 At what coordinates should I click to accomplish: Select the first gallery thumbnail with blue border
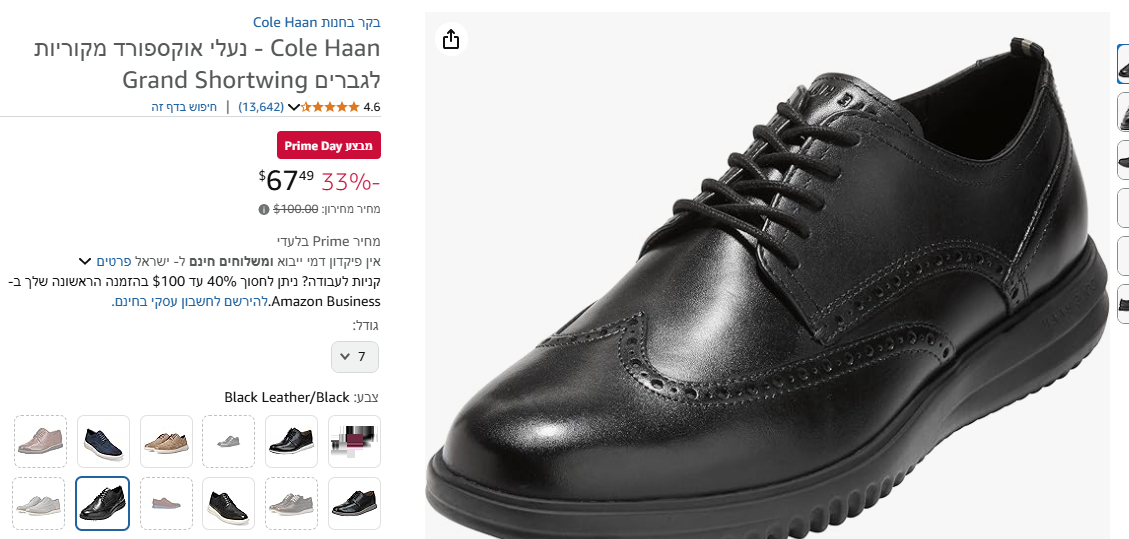point(1122,64)
